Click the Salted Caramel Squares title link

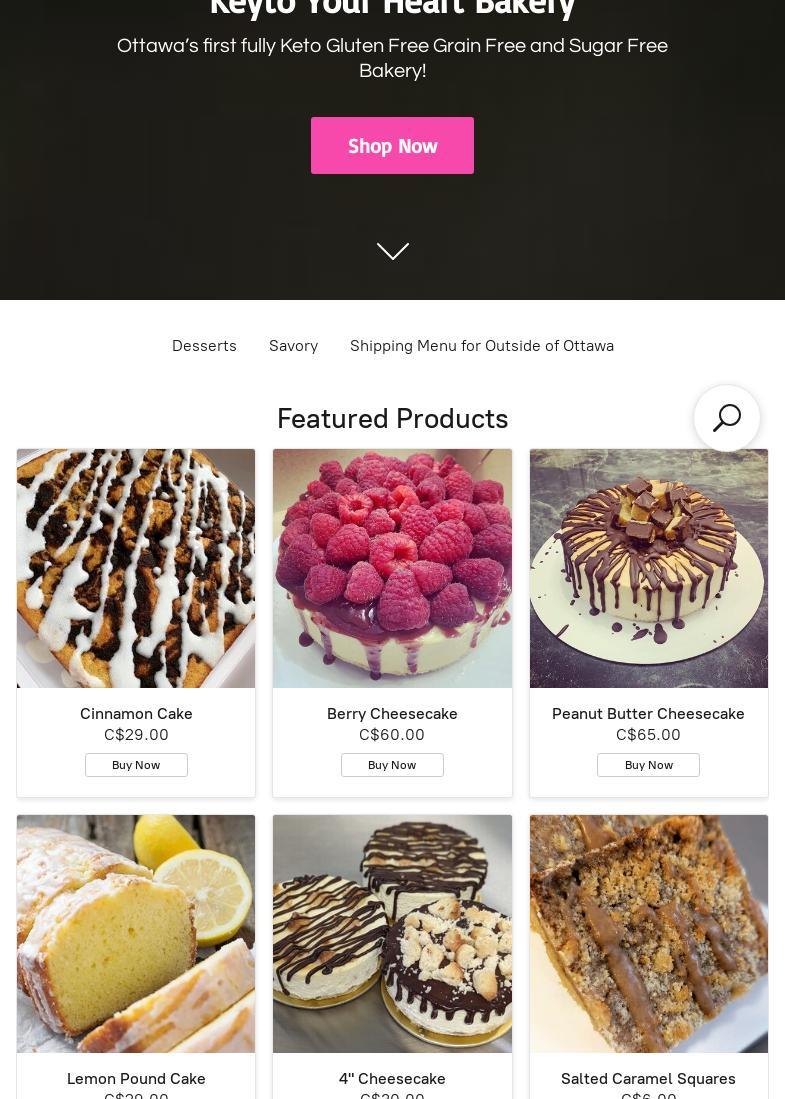tap(648, 1078)
